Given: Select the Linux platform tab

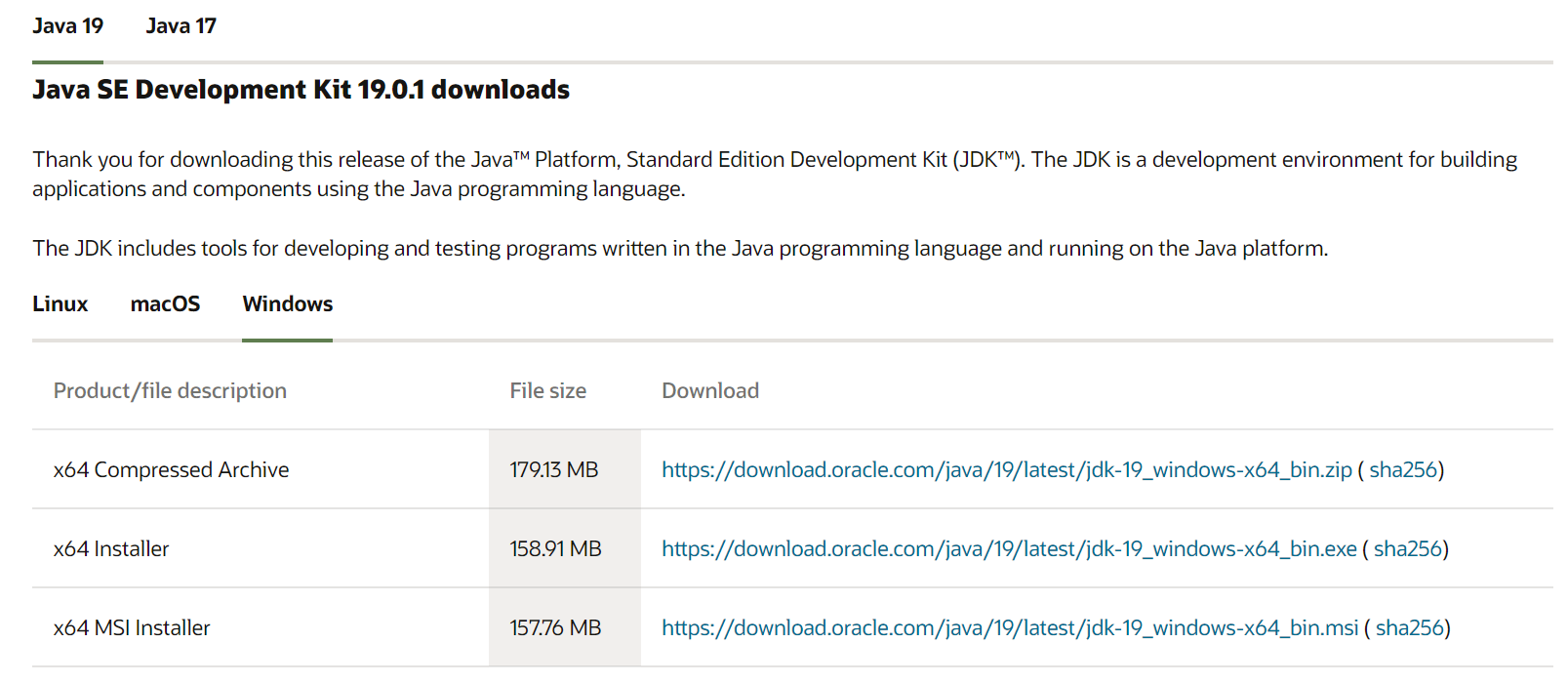Looking at the screenshot, I should point(60,304).
